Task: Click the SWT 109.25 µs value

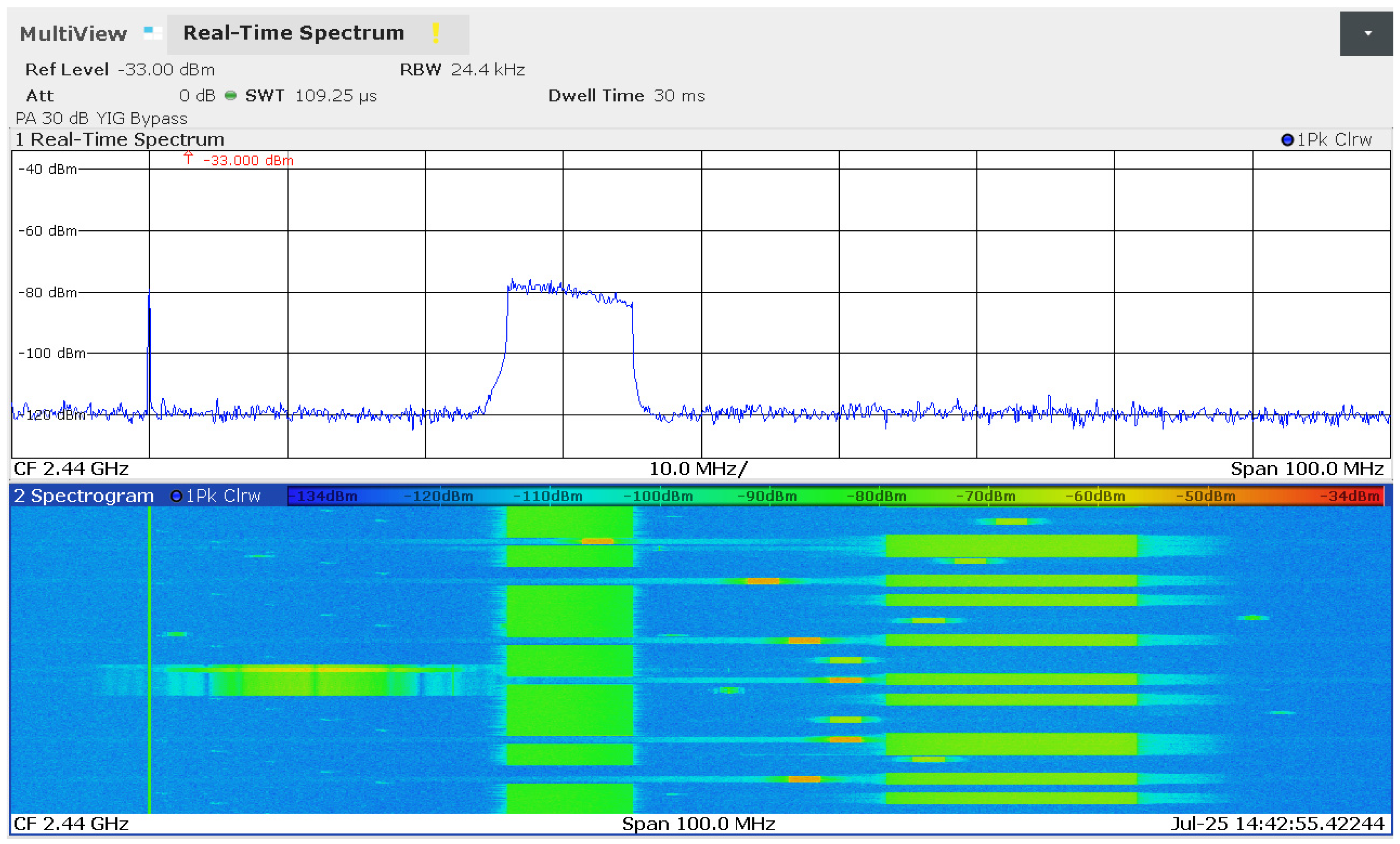Action: pyautogui.click(x=335, y=96)
